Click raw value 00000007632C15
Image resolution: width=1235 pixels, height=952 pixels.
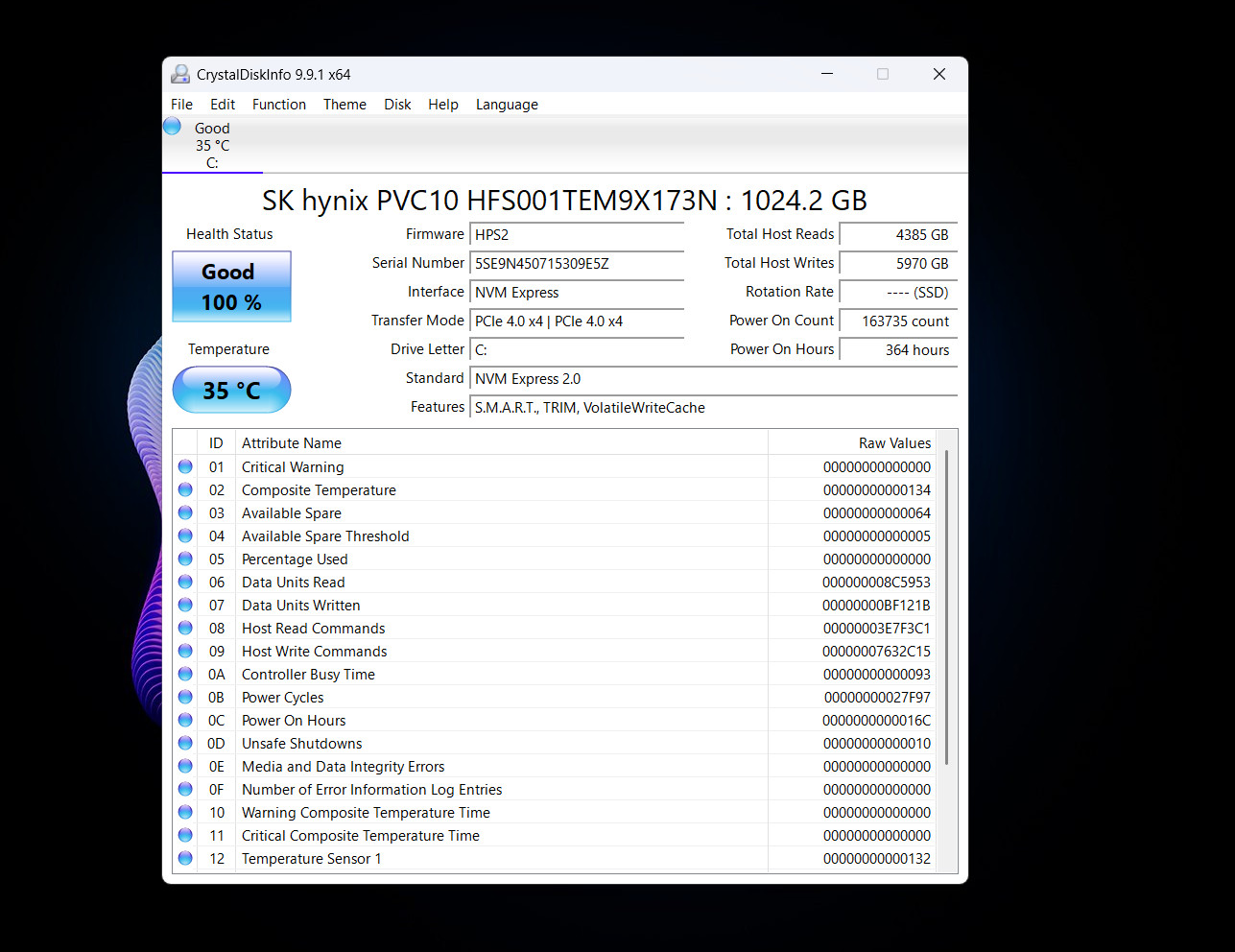point(876,652)
